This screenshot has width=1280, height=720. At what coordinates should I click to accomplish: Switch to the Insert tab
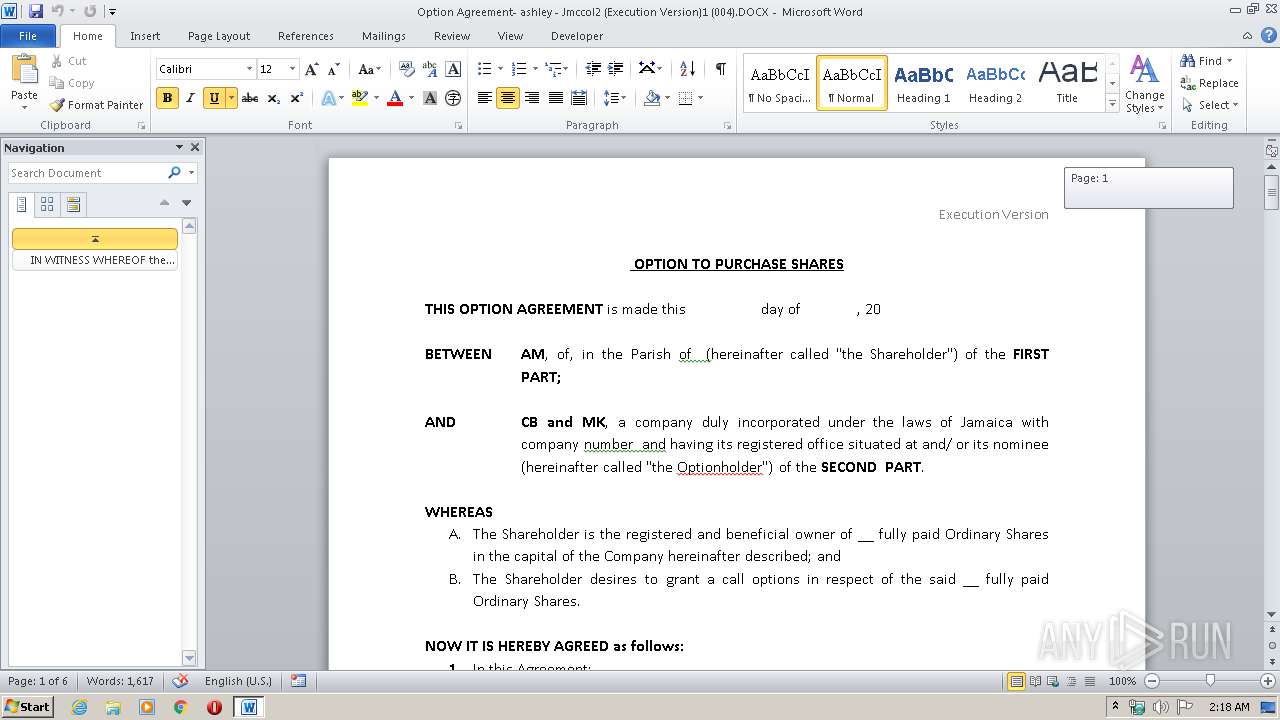tap(145, 36)
